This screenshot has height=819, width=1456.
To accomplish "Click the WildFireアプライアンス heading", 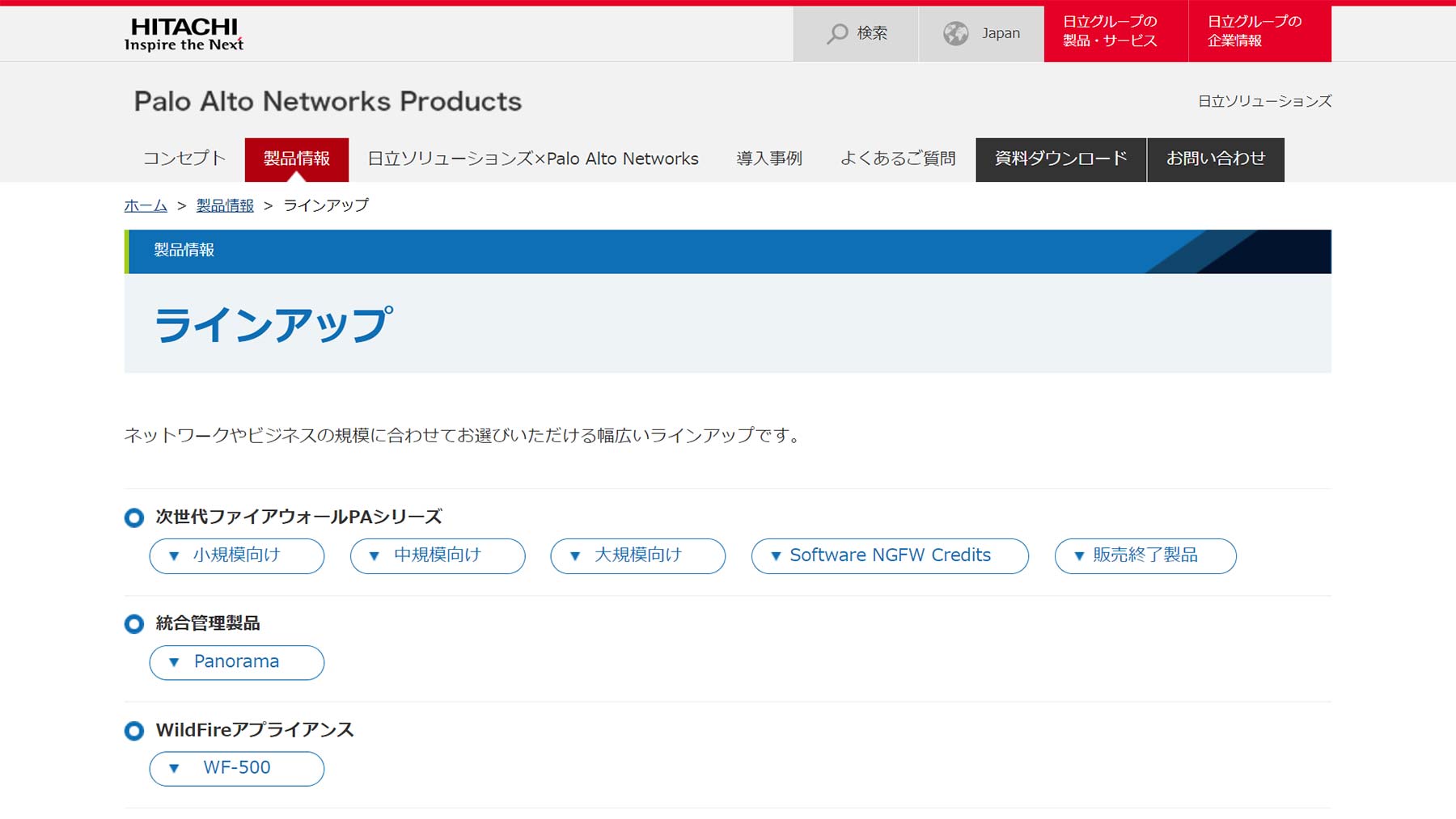I will (x=255, y=730).
